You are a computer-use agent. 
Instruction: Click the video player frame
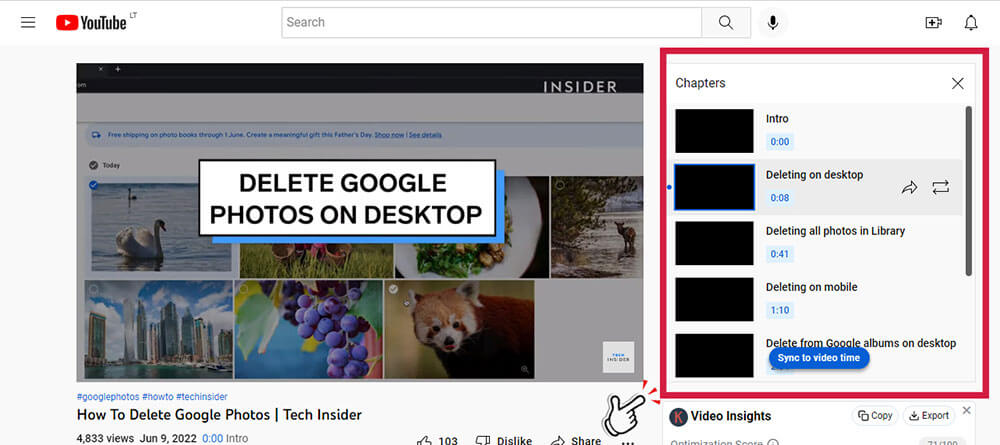[360, 222]
